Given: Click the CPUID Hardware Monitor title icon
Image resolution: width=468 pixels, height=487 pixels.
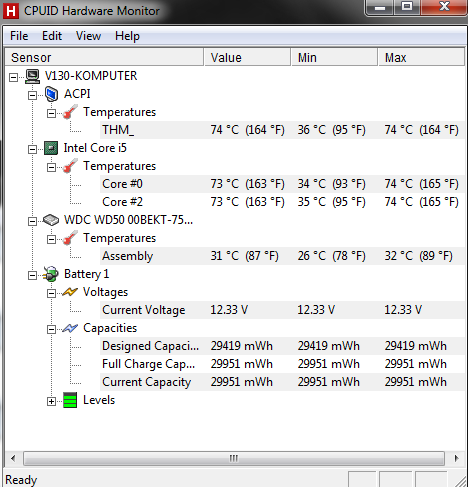Looking at the screenshot, I should (x=10, y=11).
